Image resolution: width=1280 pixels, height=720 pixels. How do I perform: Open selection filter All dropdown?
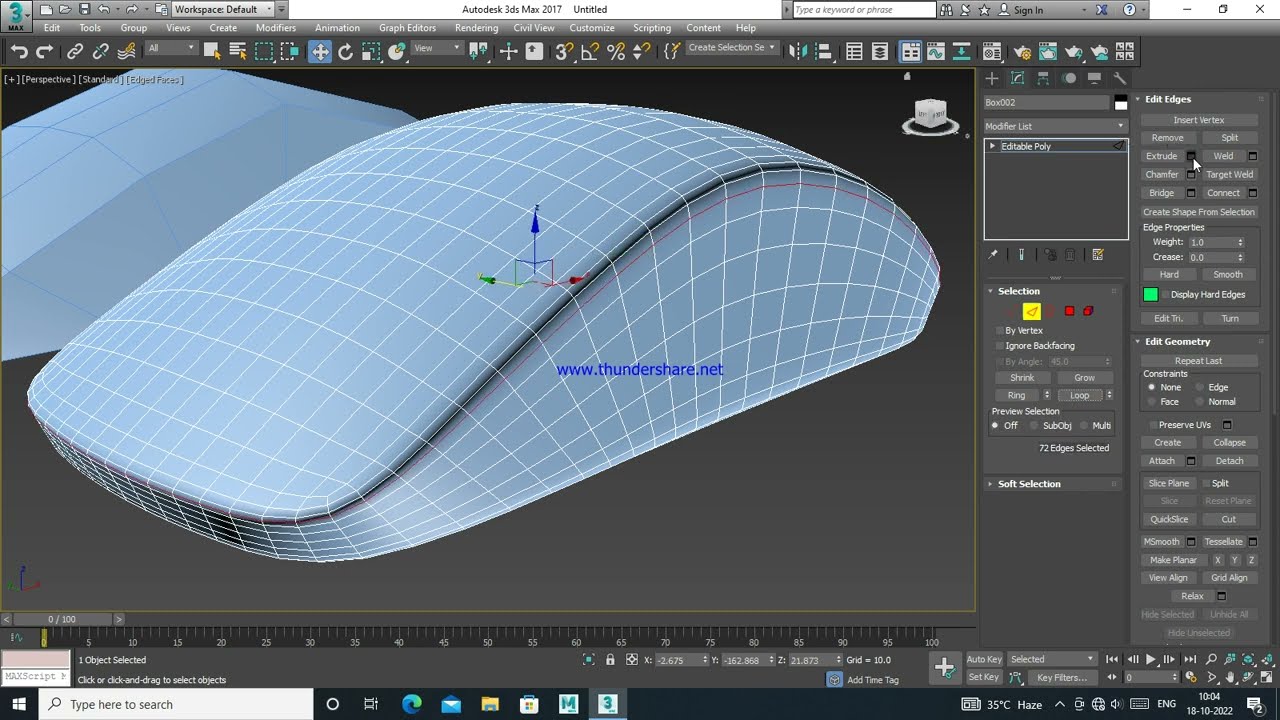171,48
